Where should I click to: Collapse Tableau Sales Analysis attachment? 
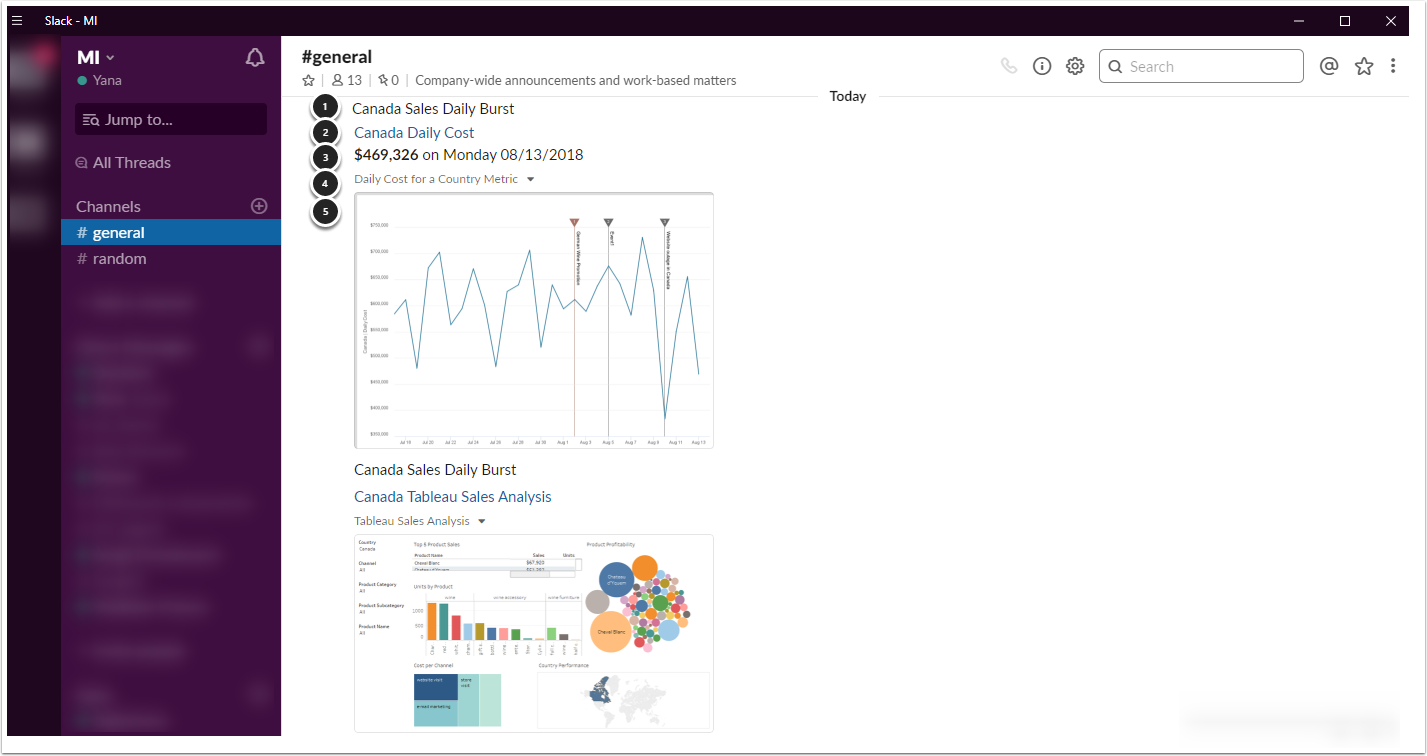[482, 521]
